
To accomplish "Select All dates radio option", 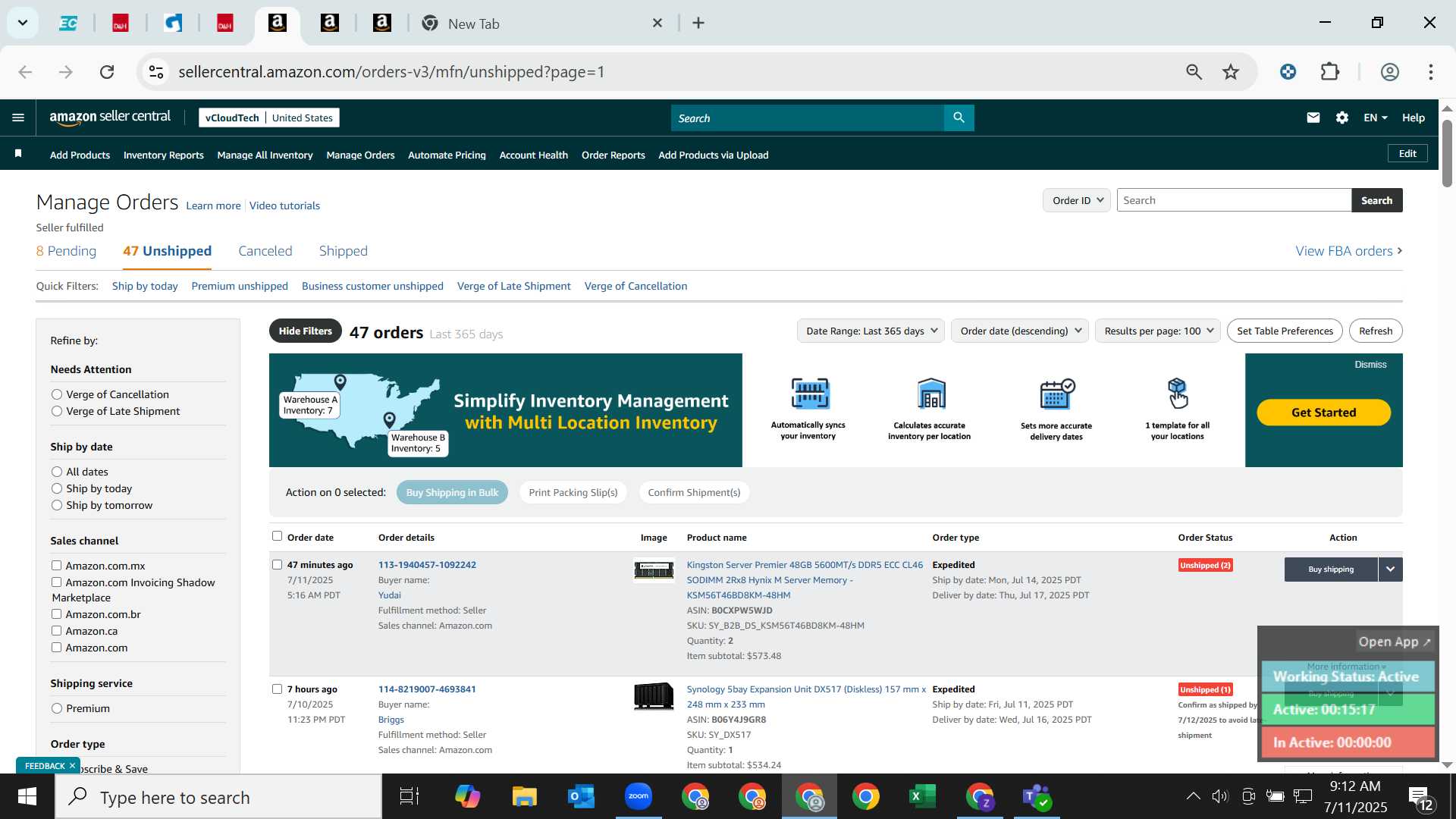I will 57,472.
